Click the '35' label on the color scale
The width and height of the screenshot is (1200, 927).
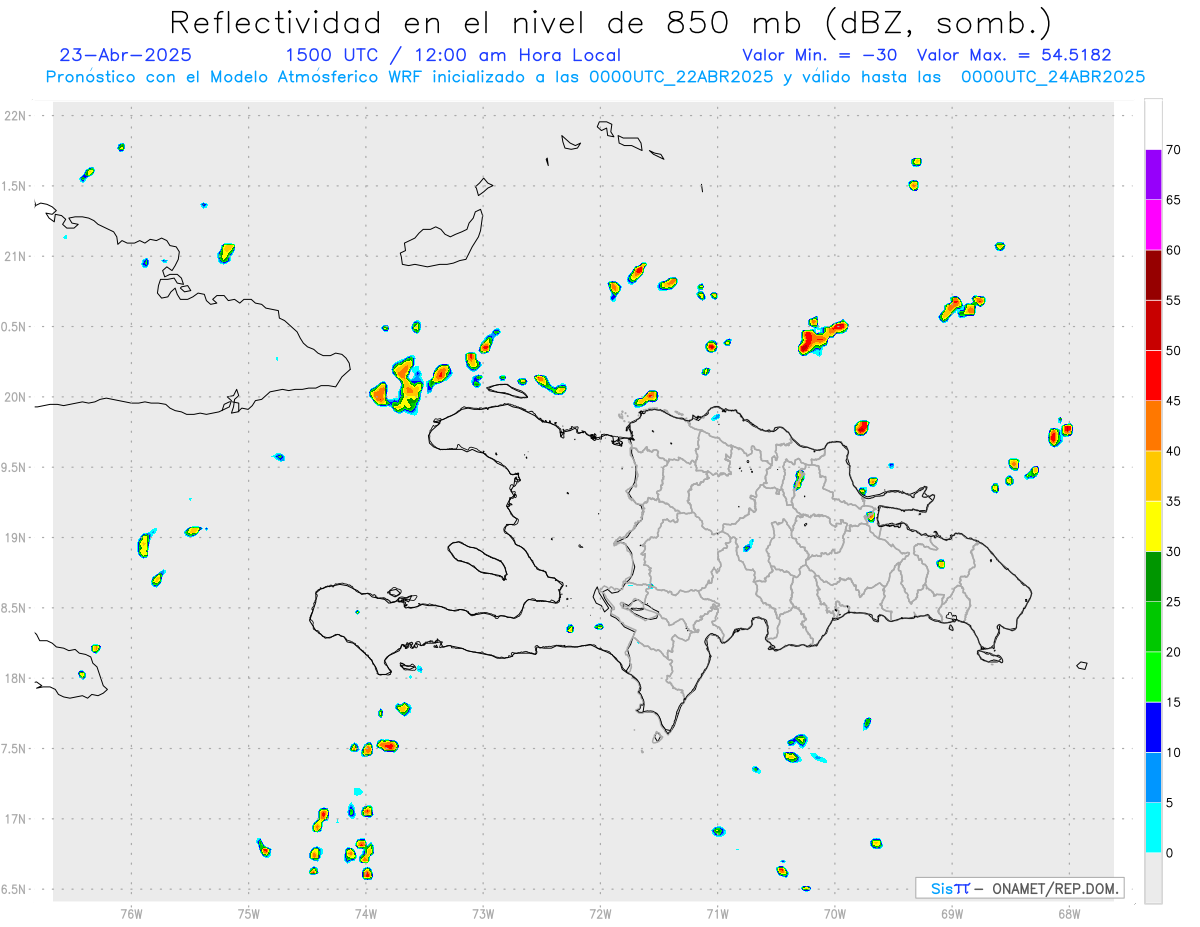pyautogui.click(x=1173, y=502)
